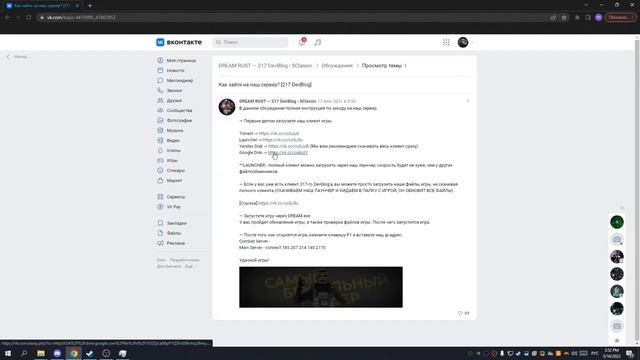The image size is (640, 360).
Task: Open Windows taskbar search
Action: (x=24, y=353)
